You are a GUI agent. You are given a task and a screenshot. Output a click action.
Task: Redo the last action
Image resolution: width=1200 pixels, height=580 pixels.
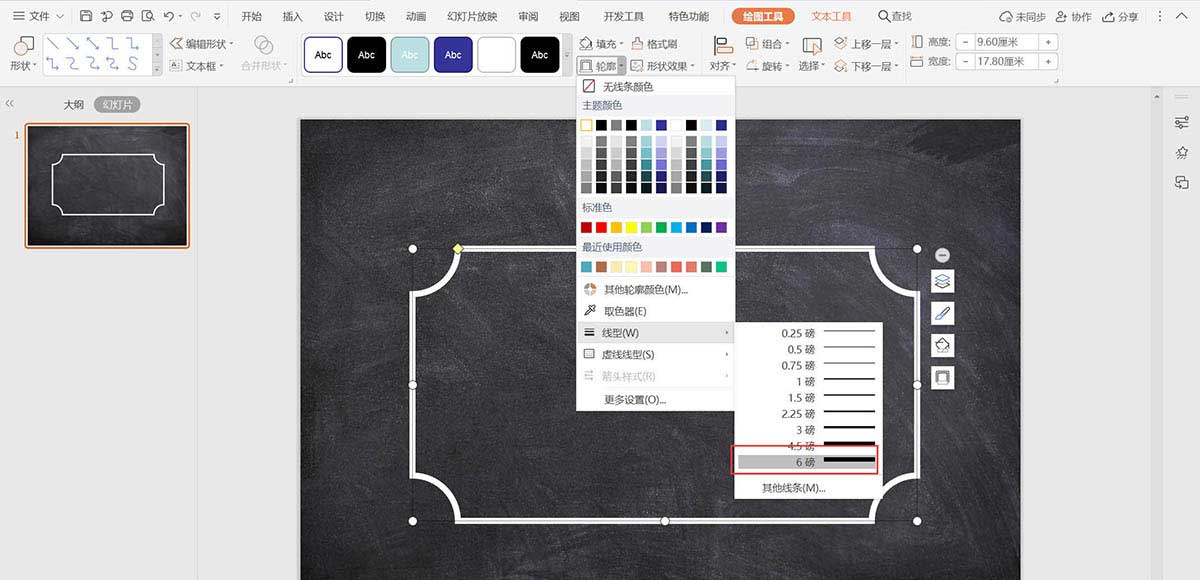click(195, 16)
